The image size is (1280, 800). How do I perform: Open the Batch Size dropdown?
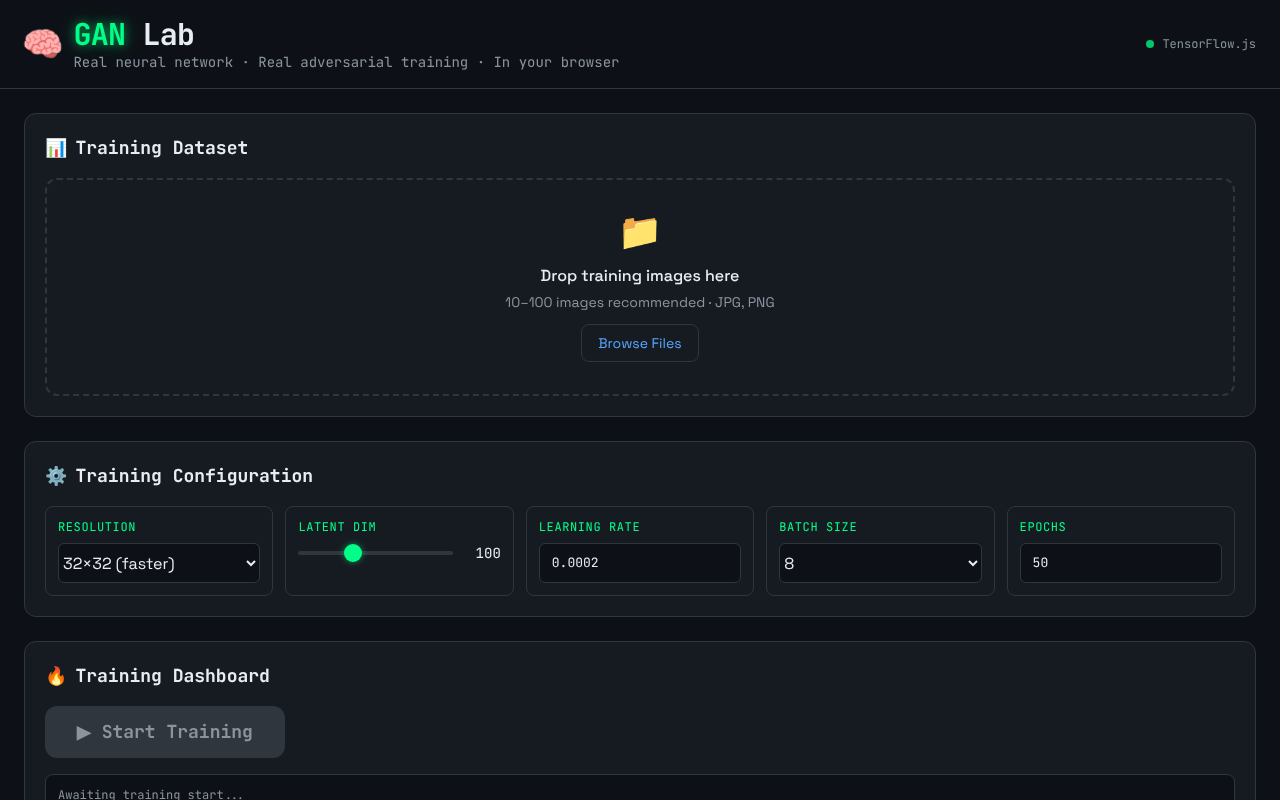pos(880,563)
